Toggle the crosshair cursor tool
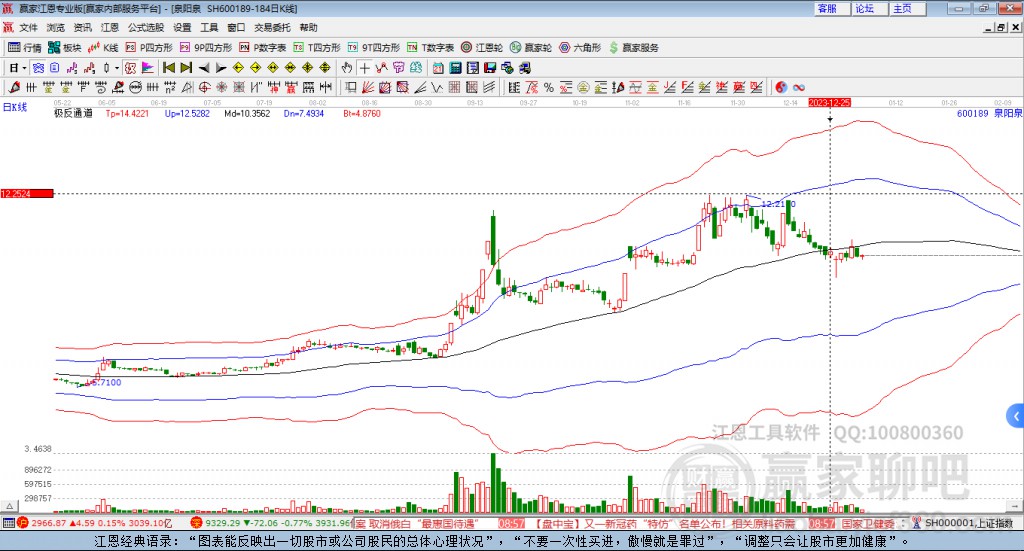 [364, 68]
